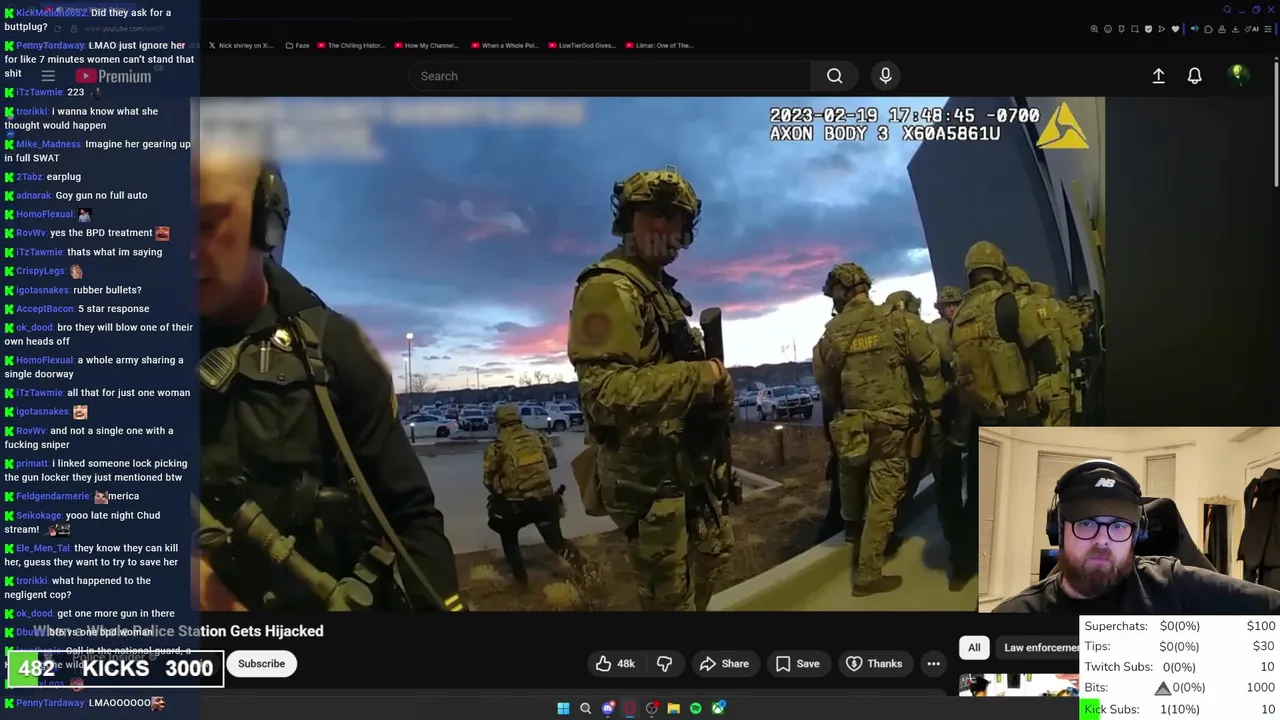This screenshot has height=720, width=1280.
Task: Click chat username 'AcceptBacon'
Action: [45, 309]
